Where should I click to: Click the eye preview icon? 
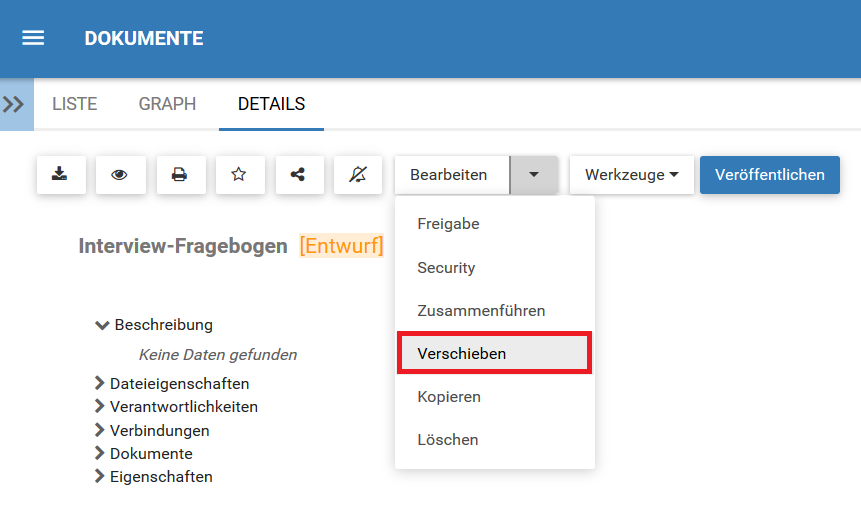tap(120, 175)
